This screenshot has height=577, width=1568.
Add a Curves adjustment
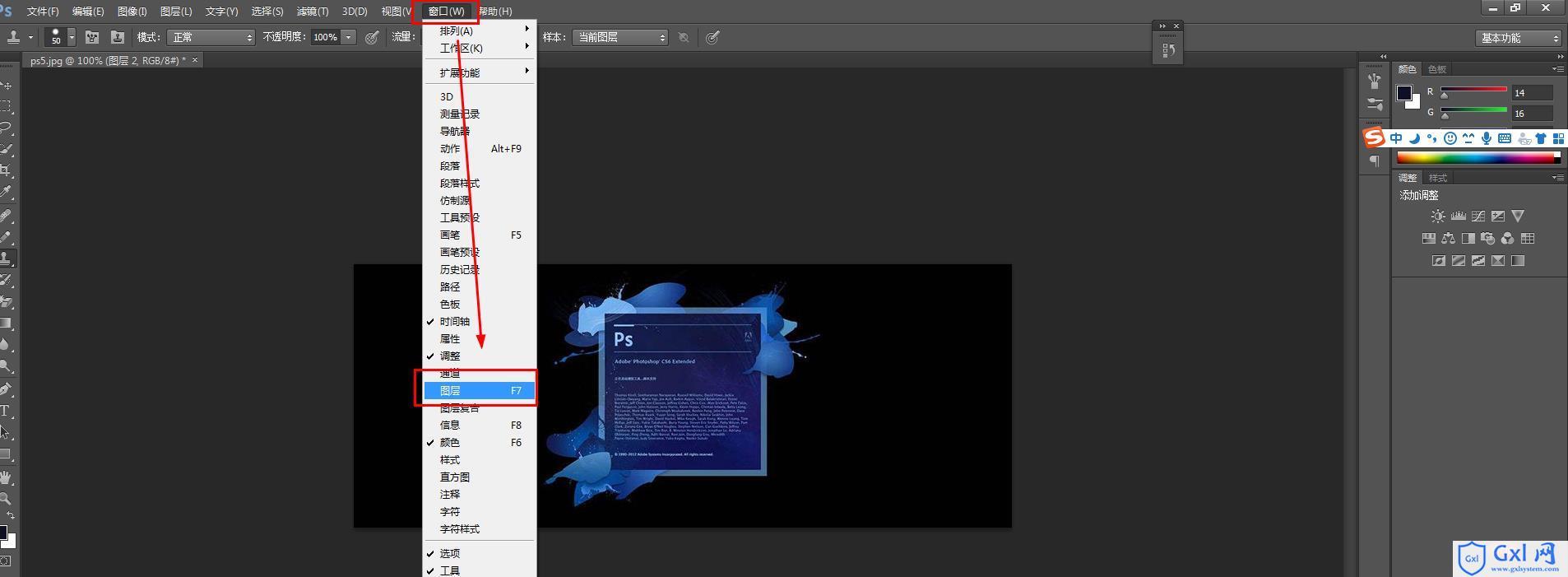coord(1478,216)
